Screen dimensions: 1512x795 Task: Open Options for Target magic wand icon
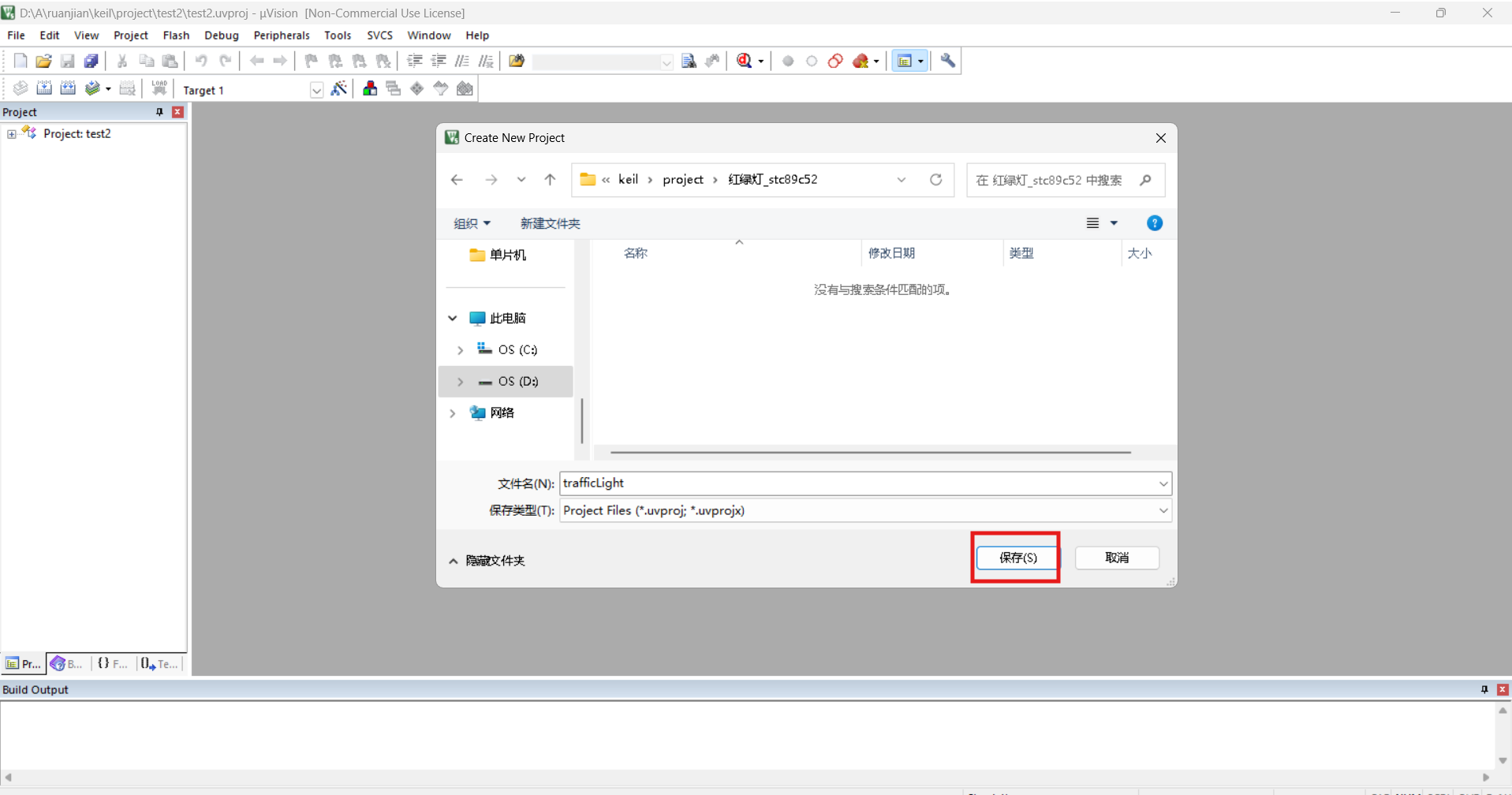point(338,88)
